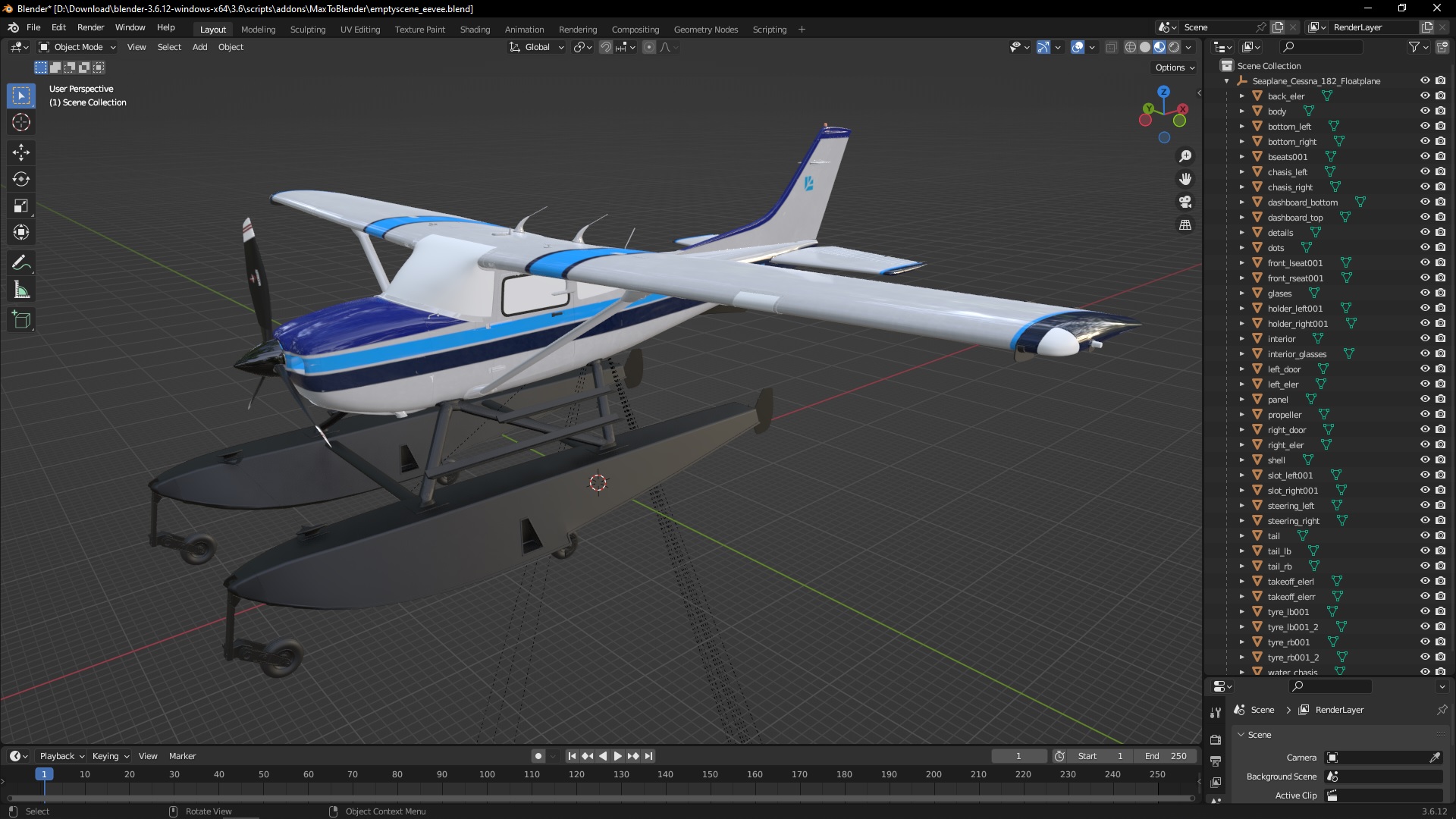
Task: Click the End frame field
Action: pyautogui.click(x=1166, y=756)
